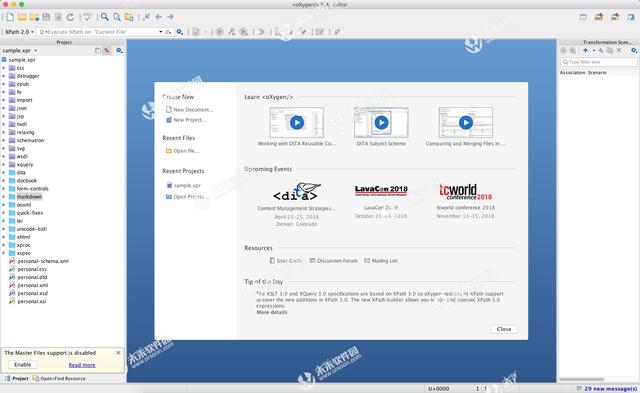The image size is (640, 393).
Task: Click the Validate checkmark toolbar icon
Action: 87,17
